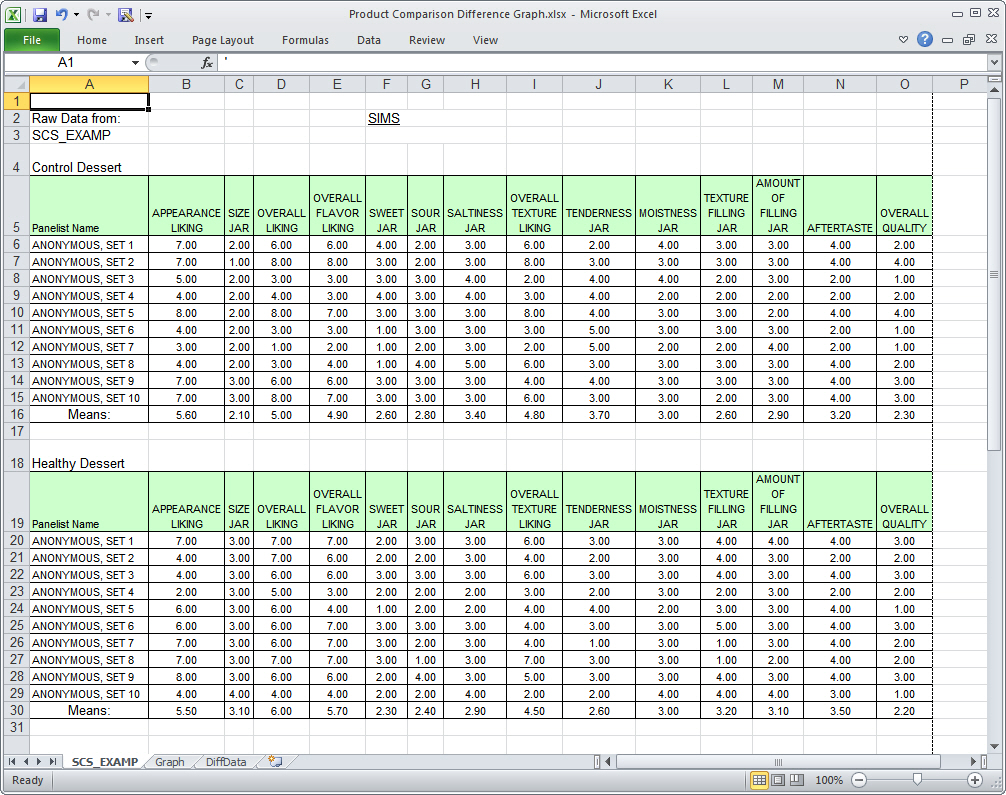Screen dimensions: 1006x795
Task: Open the Redo history dropdown arrow
Action: pyautogui.click(x=108, y=15)
